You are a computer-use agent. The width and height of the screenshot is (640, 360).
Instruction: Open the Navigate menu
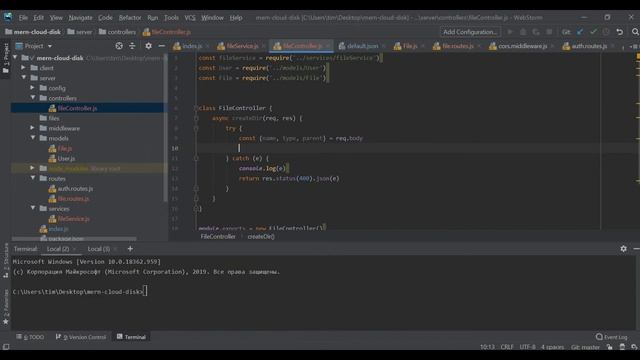[80, 18]
